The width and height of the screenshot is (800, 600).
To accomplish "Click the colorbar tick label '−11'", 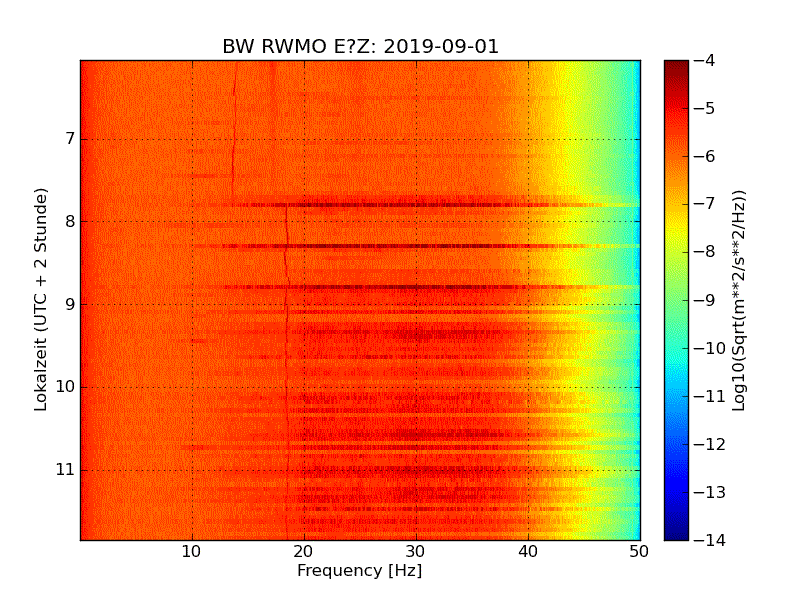I will (710, 396).
